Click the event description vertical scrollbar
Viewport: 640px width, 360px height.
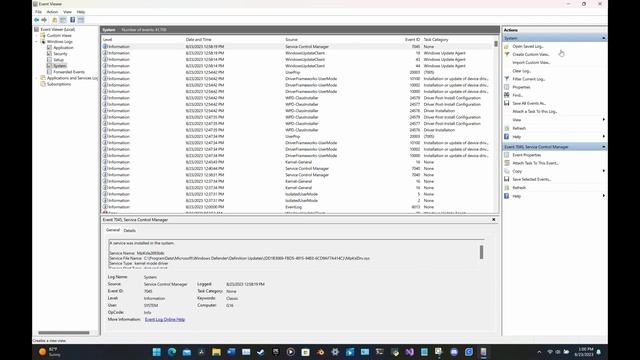[x=482, y=252]
